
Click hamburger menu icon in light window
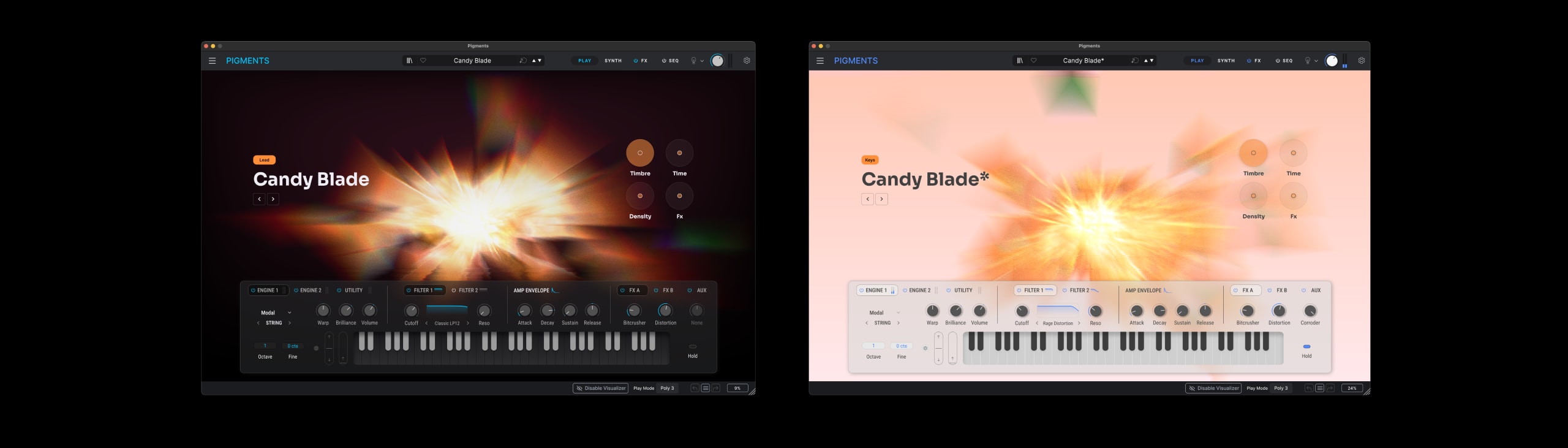[x=820, y=61]
